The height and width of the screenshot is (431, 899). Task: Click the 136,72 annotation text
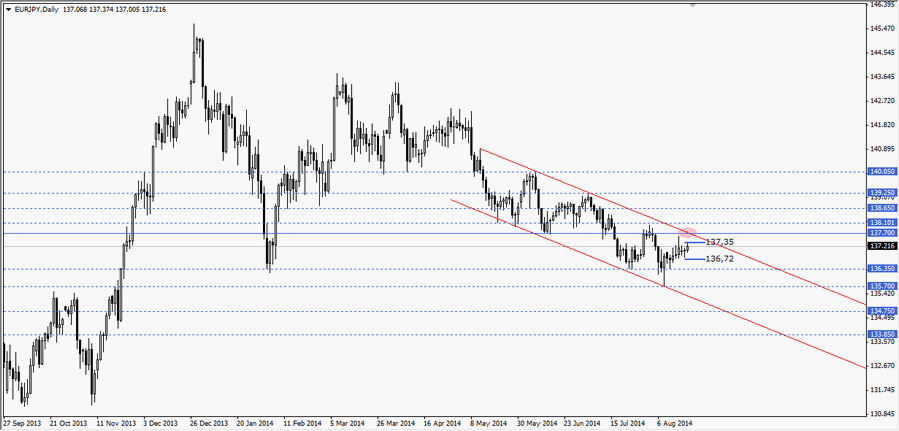720,258
